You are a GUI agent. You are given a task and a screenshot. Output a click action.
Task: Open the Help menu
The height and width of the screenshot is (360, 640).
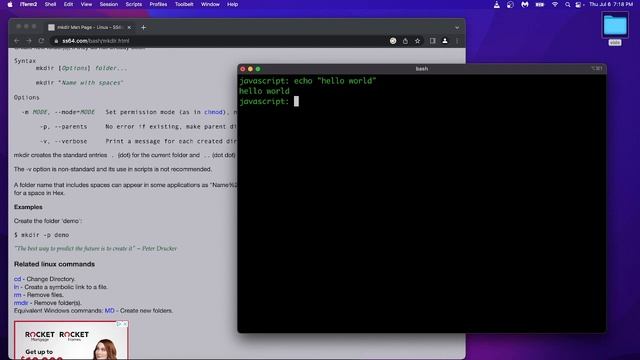pos(232,4)
